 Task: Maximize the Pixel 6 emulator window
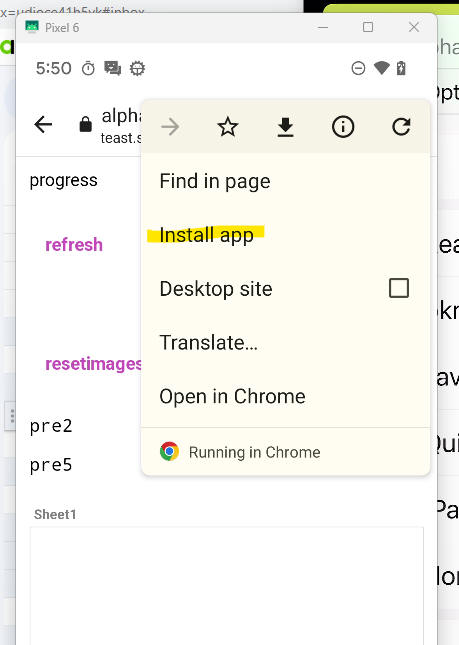coord(368,27)
